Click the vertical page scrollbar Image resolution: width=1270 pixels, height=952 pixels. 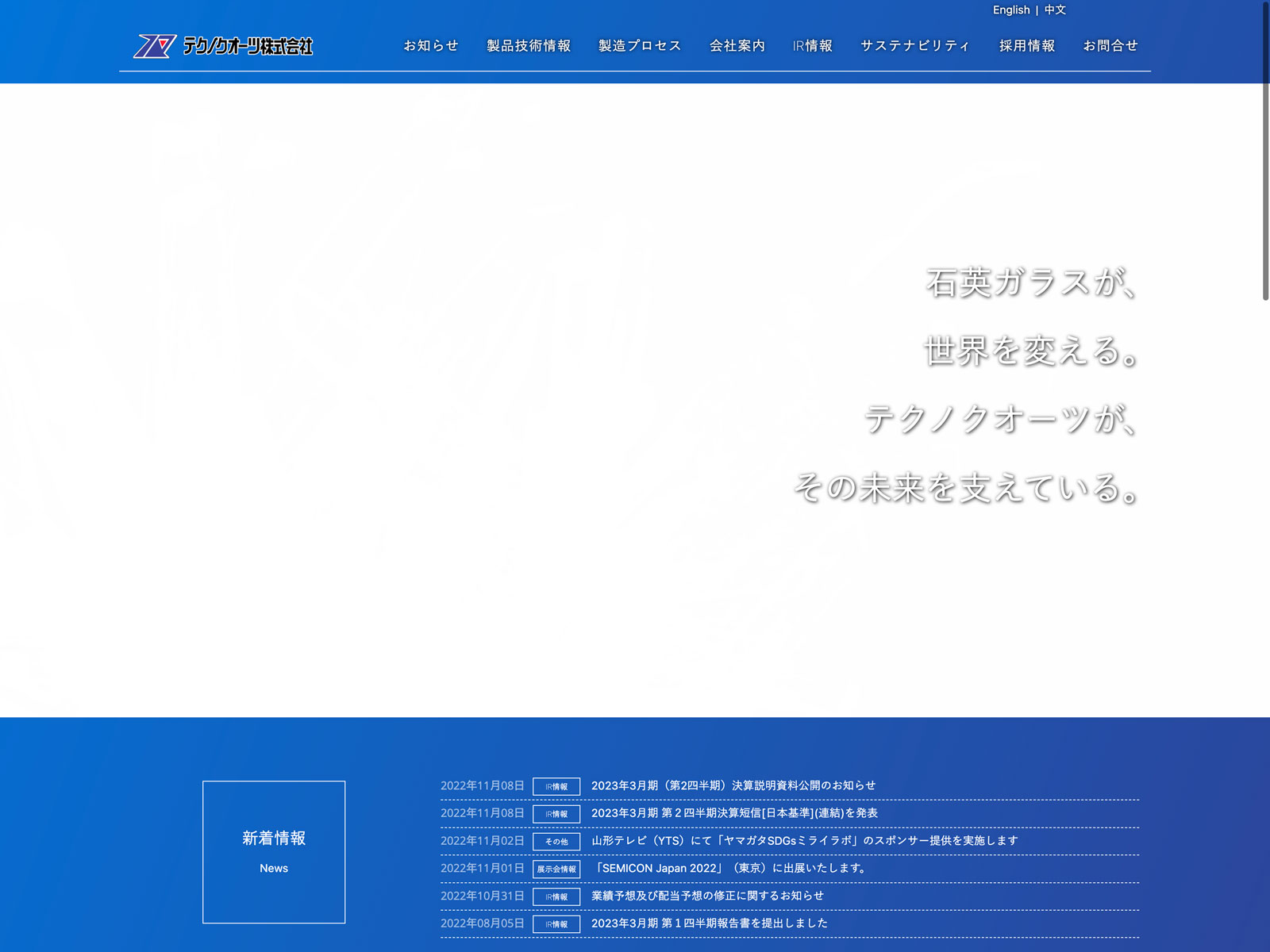[x=1265, y=151]
